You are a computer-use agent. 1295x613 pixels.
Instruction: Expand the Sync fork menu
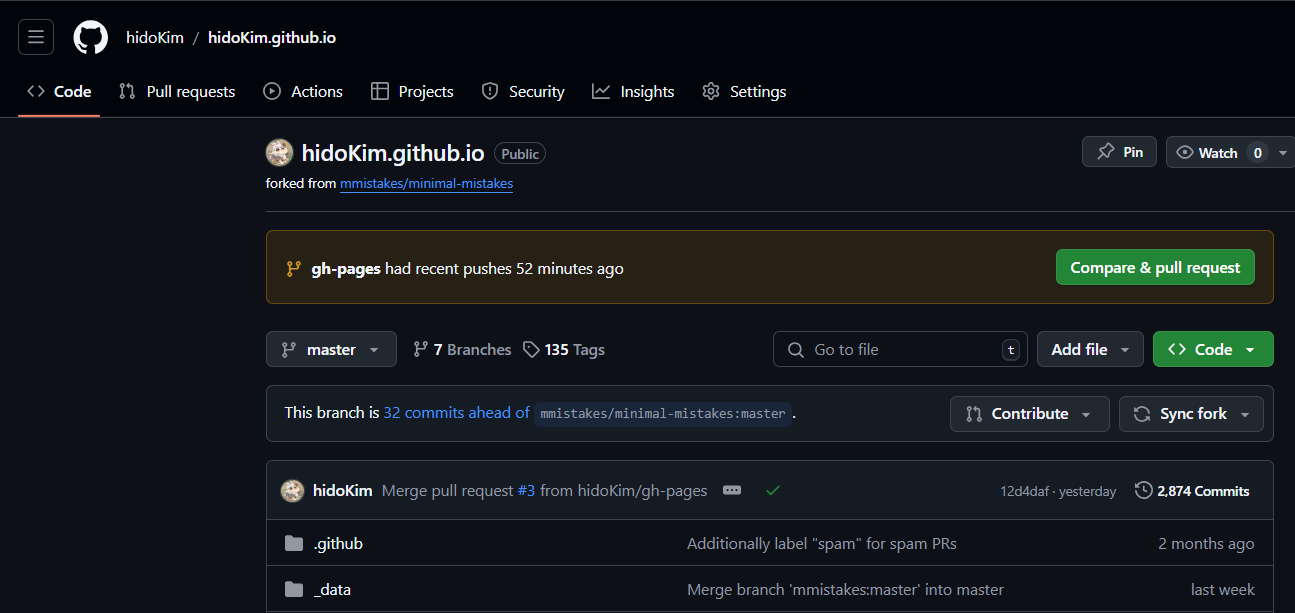click(1191, 413)
